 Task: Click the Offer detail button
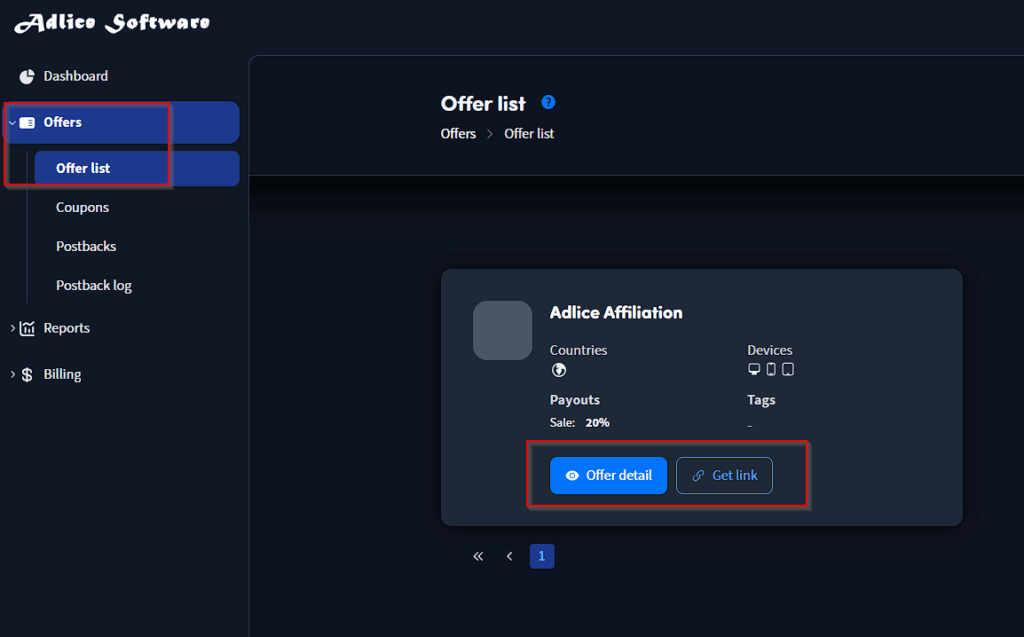[x=608, y=475]
